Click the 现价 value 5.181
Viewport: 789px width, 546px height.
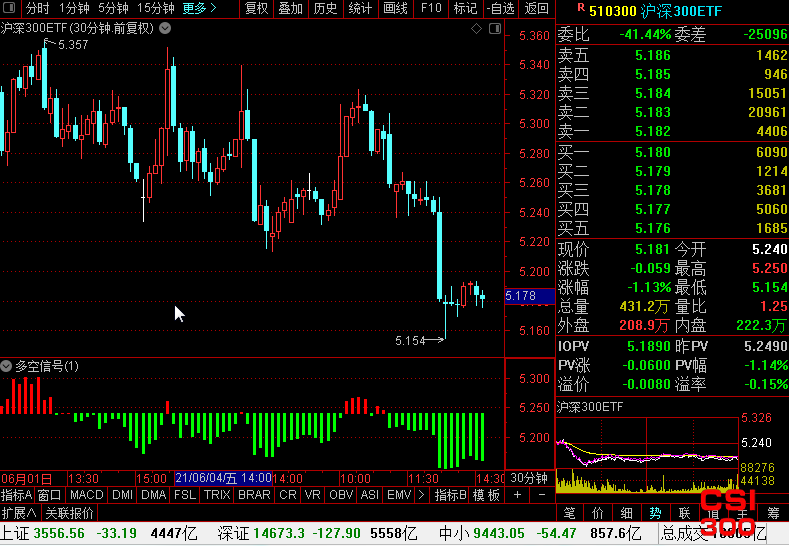[x=653, y=250]
